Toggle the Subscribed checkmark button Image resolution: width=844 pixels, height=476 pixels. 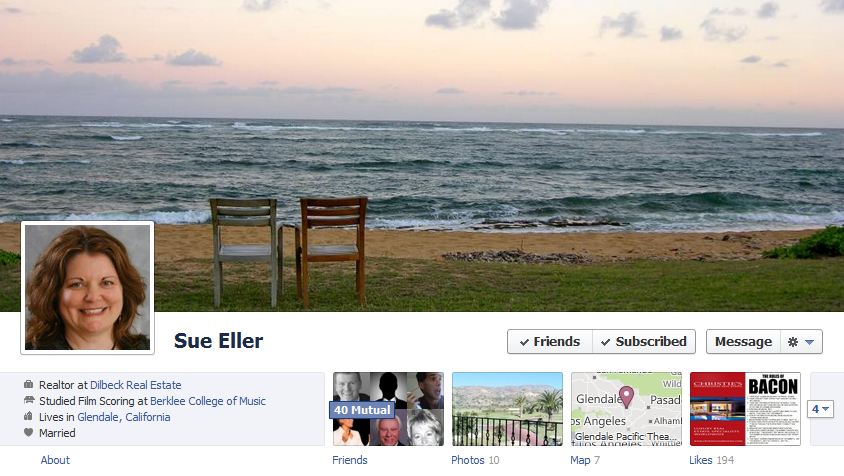pyautogui.click(x=644, y=342)
